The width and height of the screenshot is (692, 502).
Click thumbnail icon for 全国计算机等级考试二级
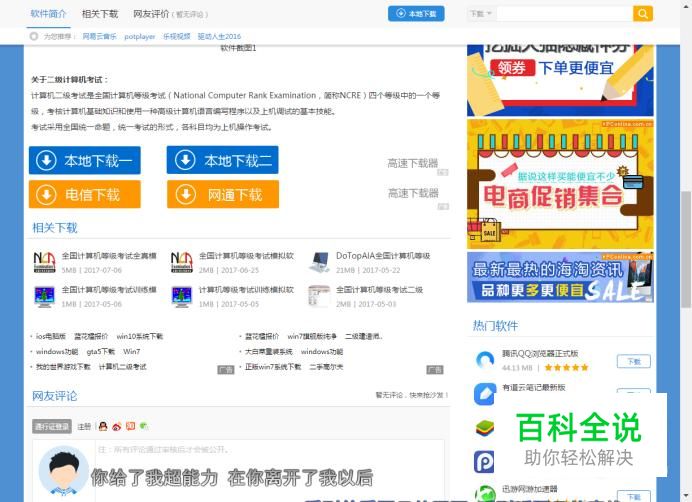click(x=320, y=297)
